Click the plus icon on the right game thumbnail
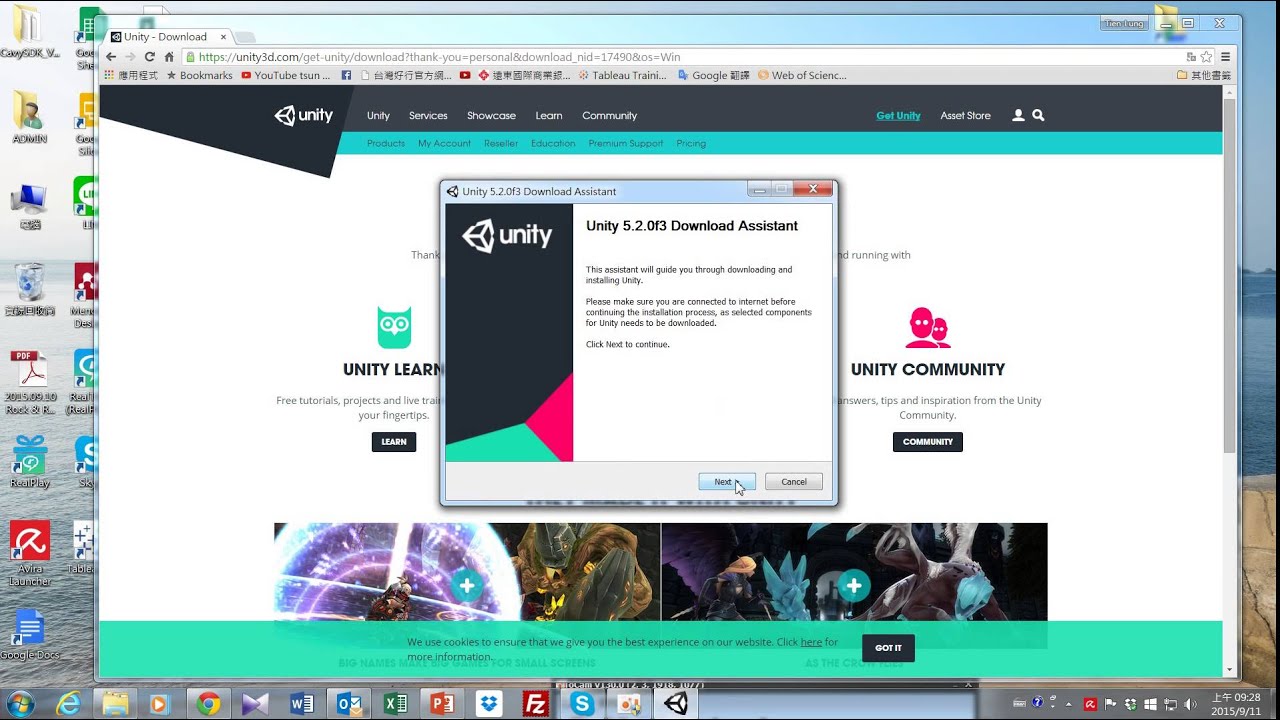This screenshot has width=1280, height=720. [853, 585]
